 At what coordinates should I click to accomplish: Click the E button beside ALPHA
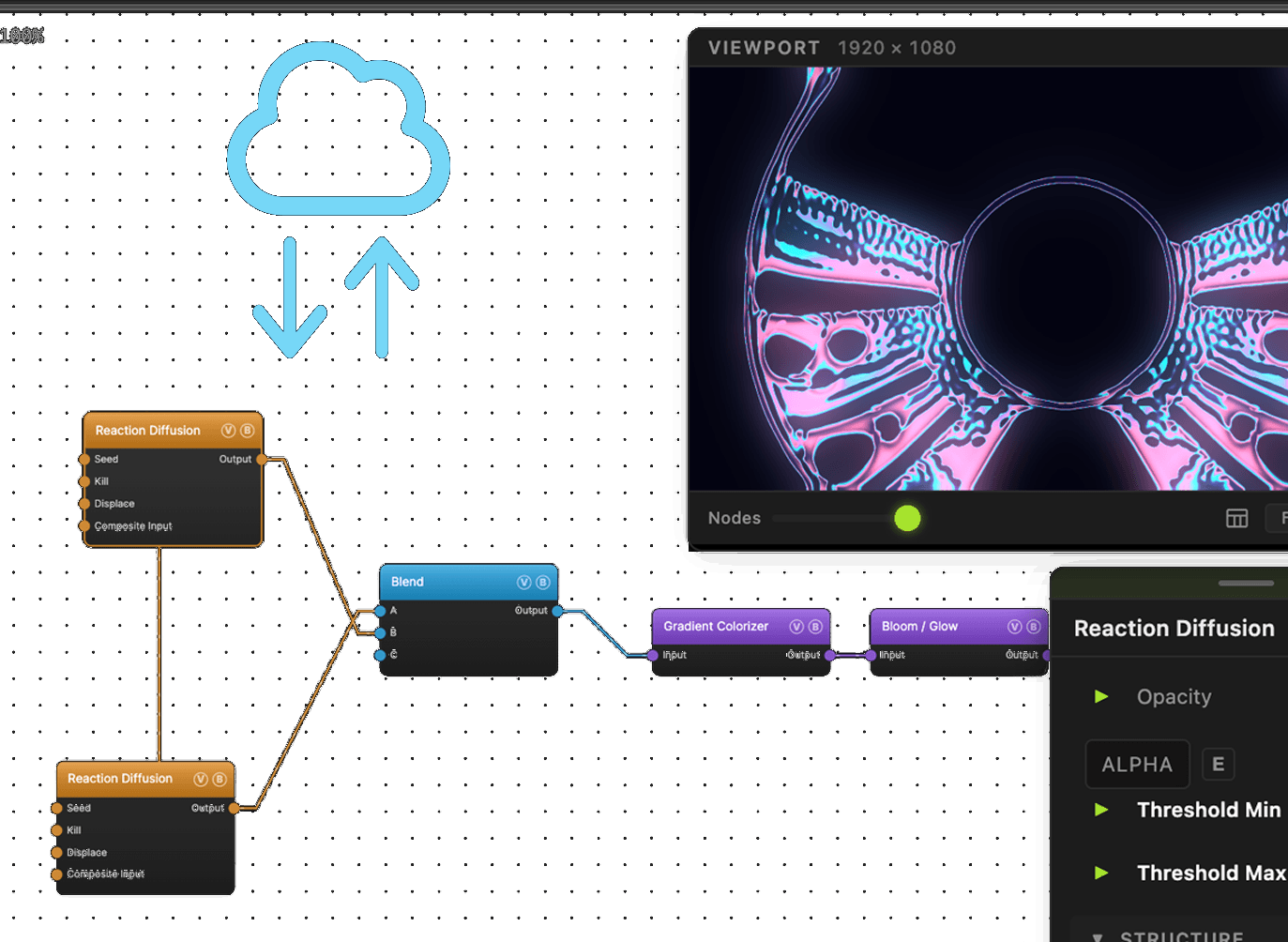point(1219,764)
